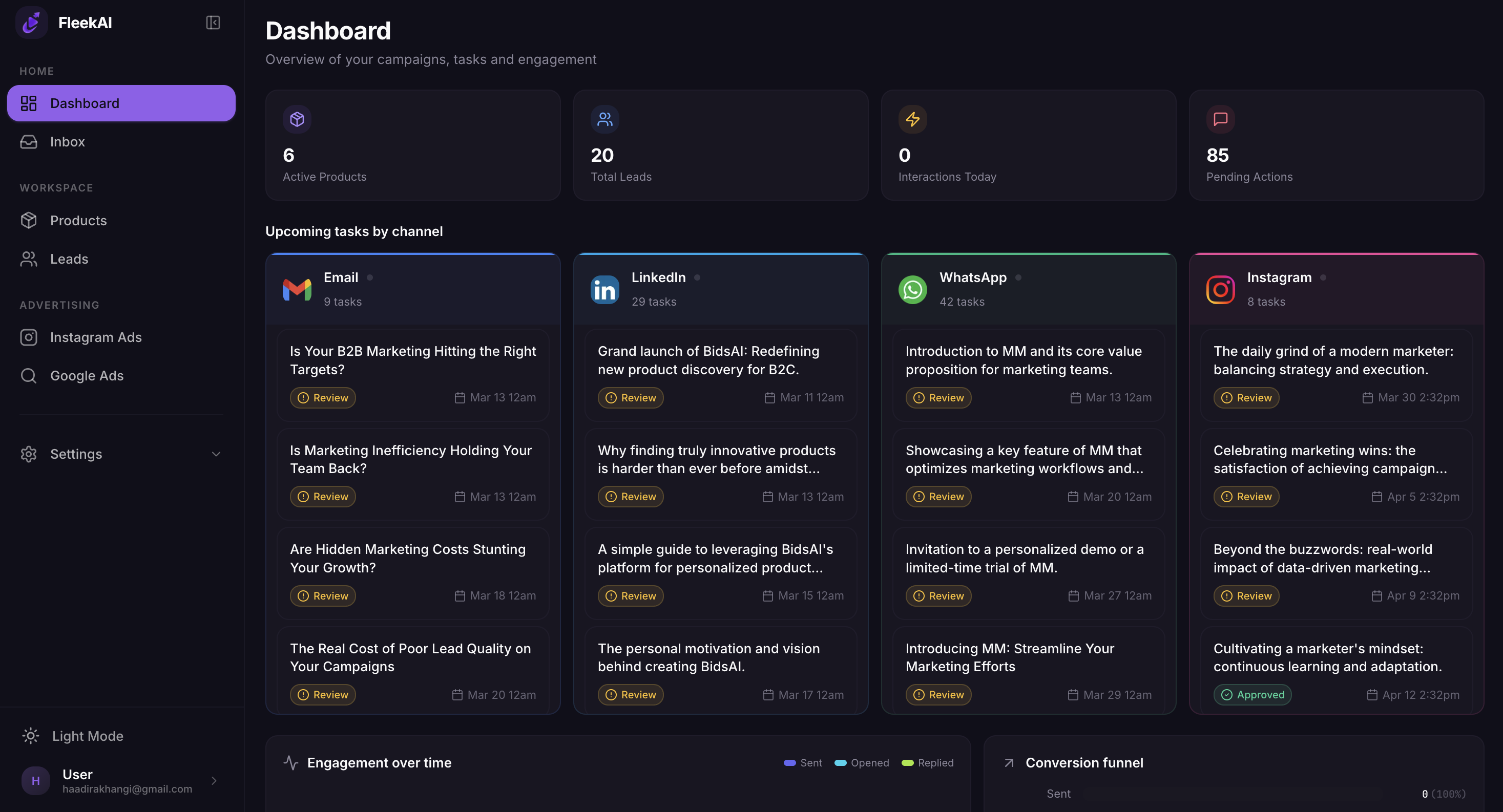Click the Interactions Today stat card
This screenshot has height=812, width=1503.
pyautogui.click(x=1029, y=145)
